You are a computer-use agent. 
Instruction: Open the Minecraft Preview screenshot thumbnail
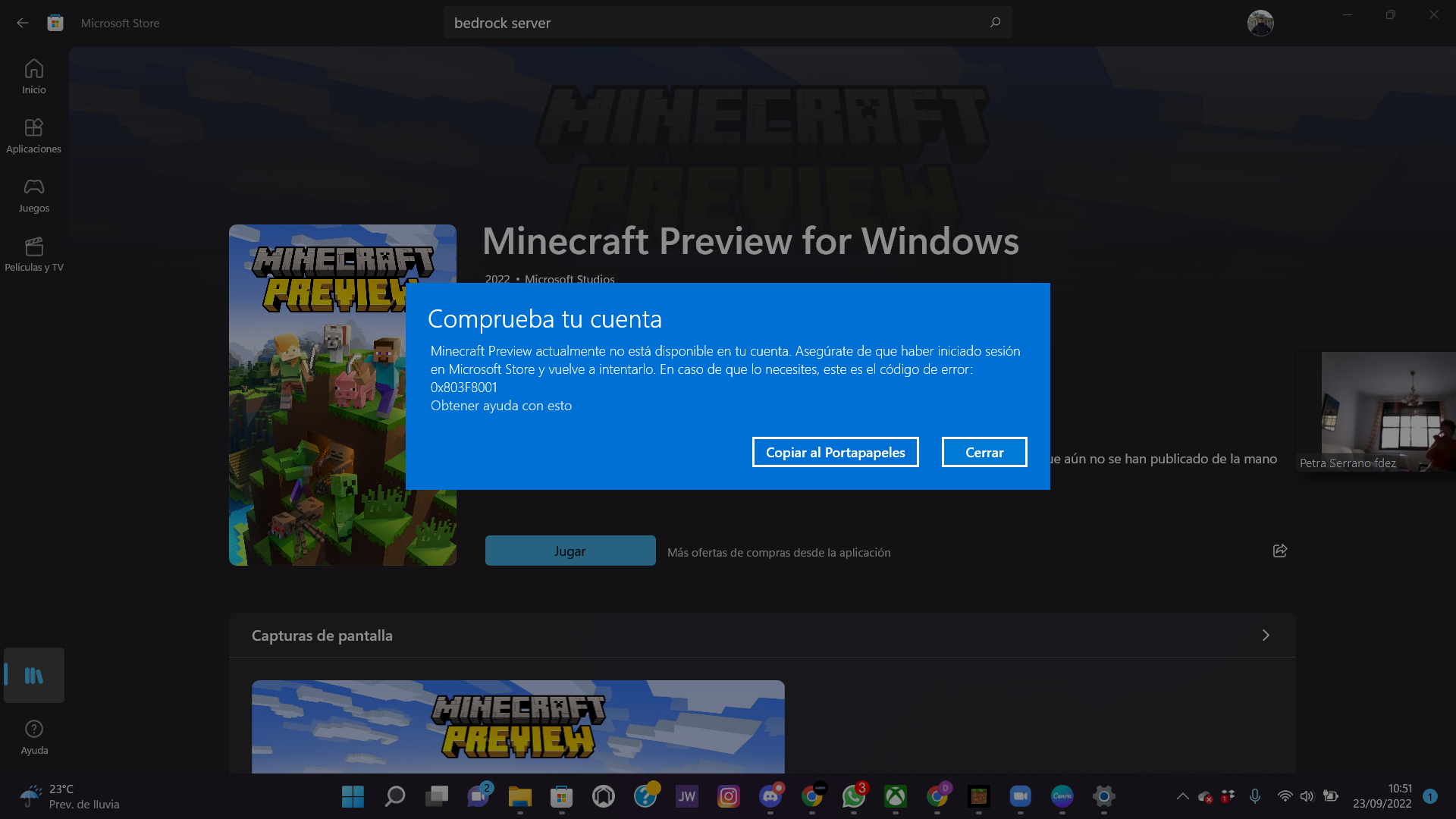coord(518,726)
